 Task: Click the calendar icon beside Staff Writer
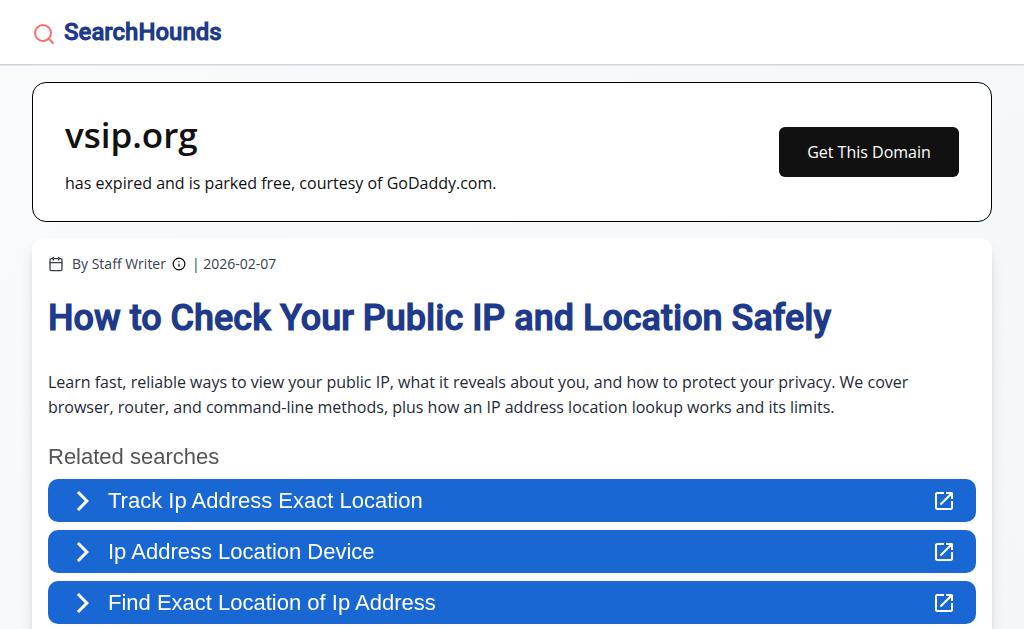click(56, 264)
